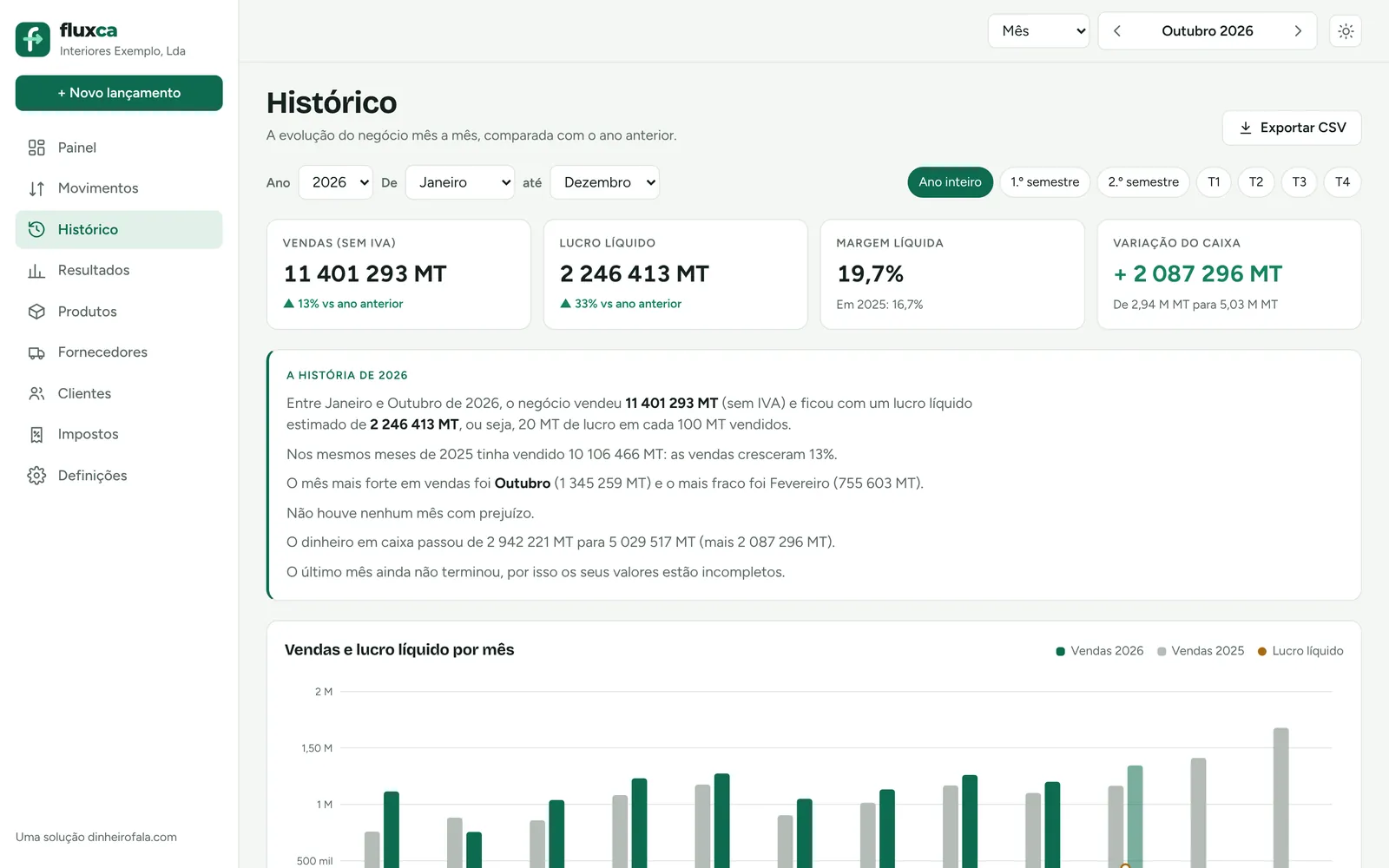Select the T4 quarter filter
The width and height of the screenshot is (1389, 868).
(1342, 182)
